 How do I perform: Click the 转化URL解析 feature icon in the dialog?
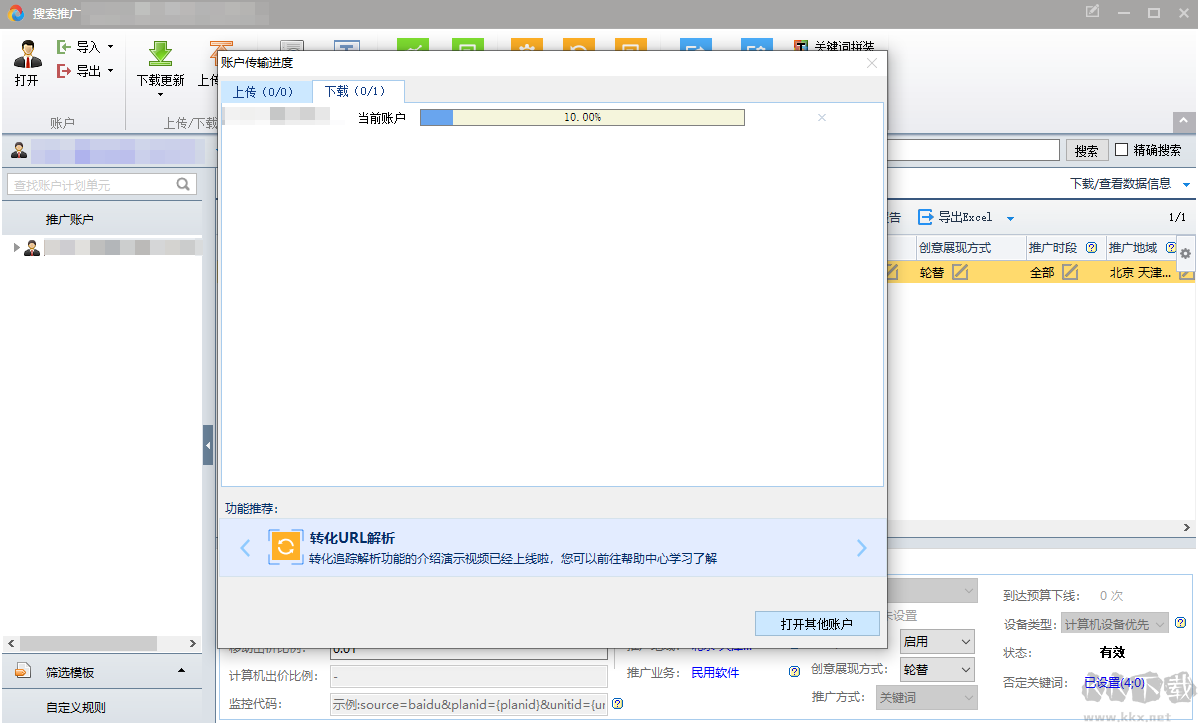[x=286, y=547]
